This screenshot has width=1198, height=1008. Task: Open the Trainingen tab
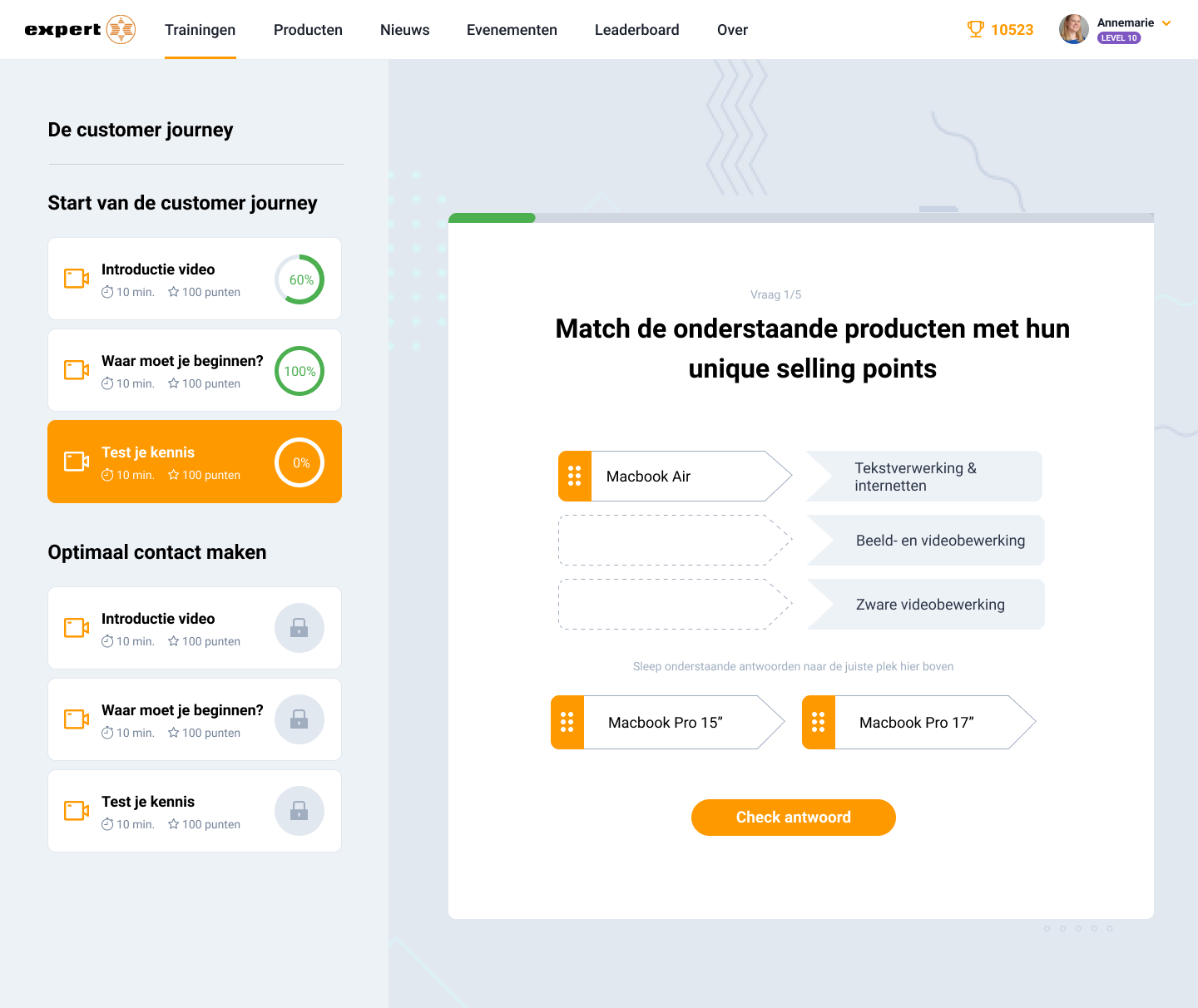click(200, 30)
